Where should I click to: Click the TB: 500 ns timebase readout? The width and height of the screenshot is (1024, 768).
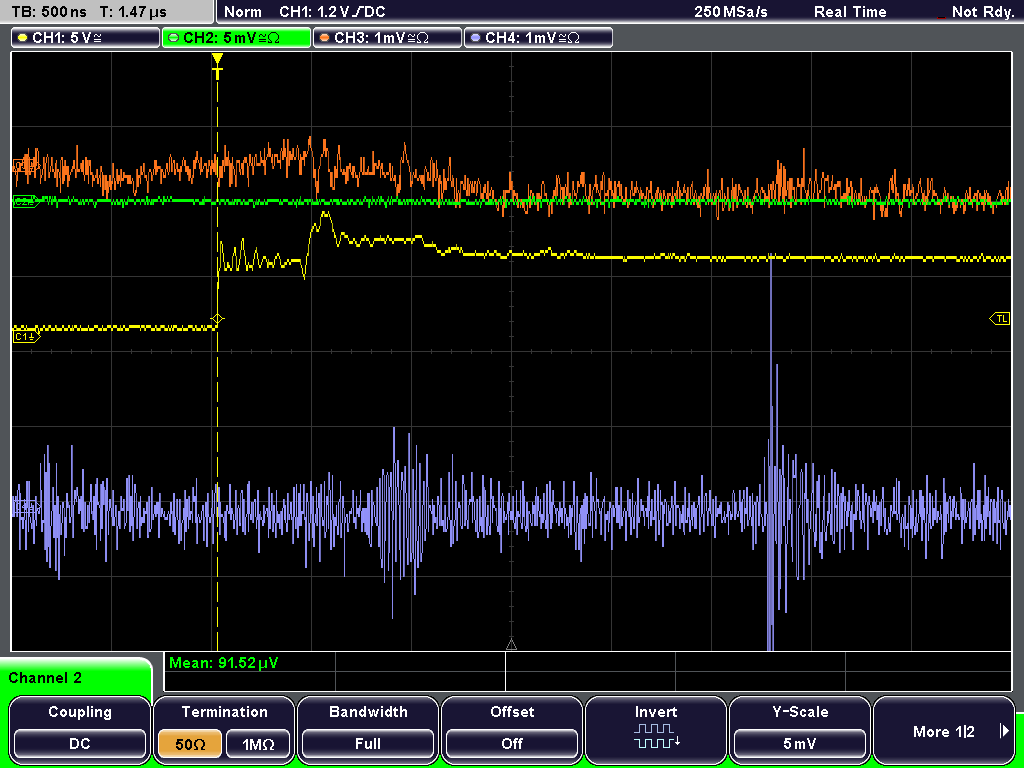click(50, 12)
